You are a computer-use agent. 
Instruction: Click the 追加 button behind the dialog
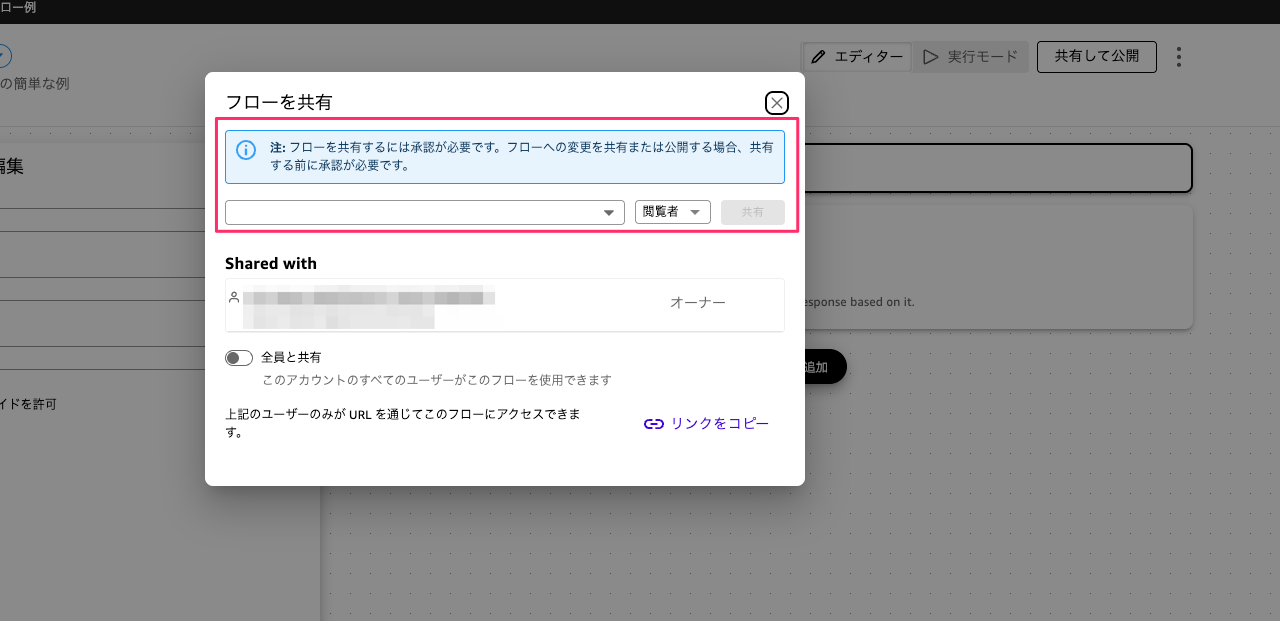point(817,367)
